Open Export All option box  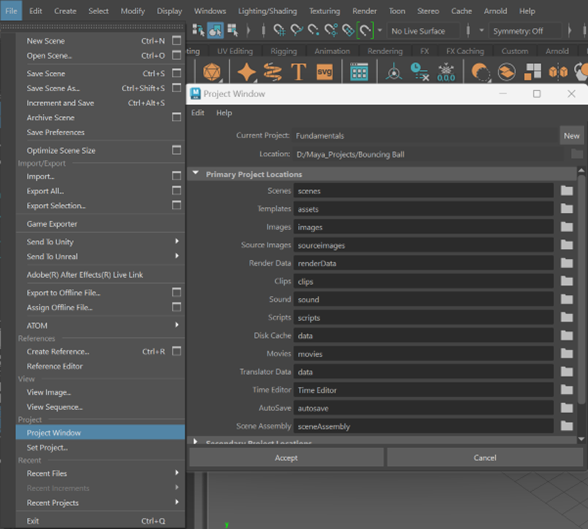tap(176, 190)
